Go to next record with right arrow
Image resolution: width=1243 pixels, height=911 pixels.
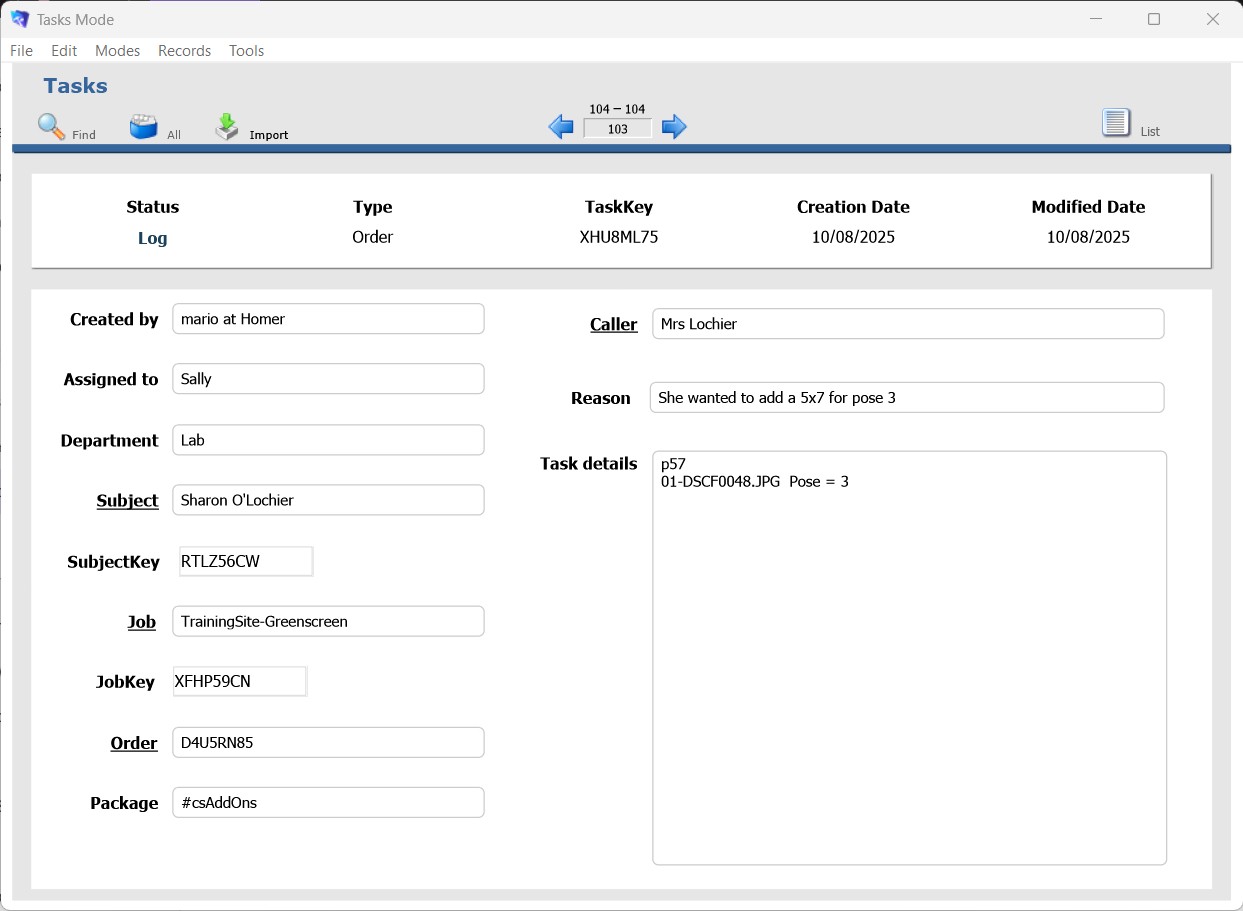click(675, 127)
